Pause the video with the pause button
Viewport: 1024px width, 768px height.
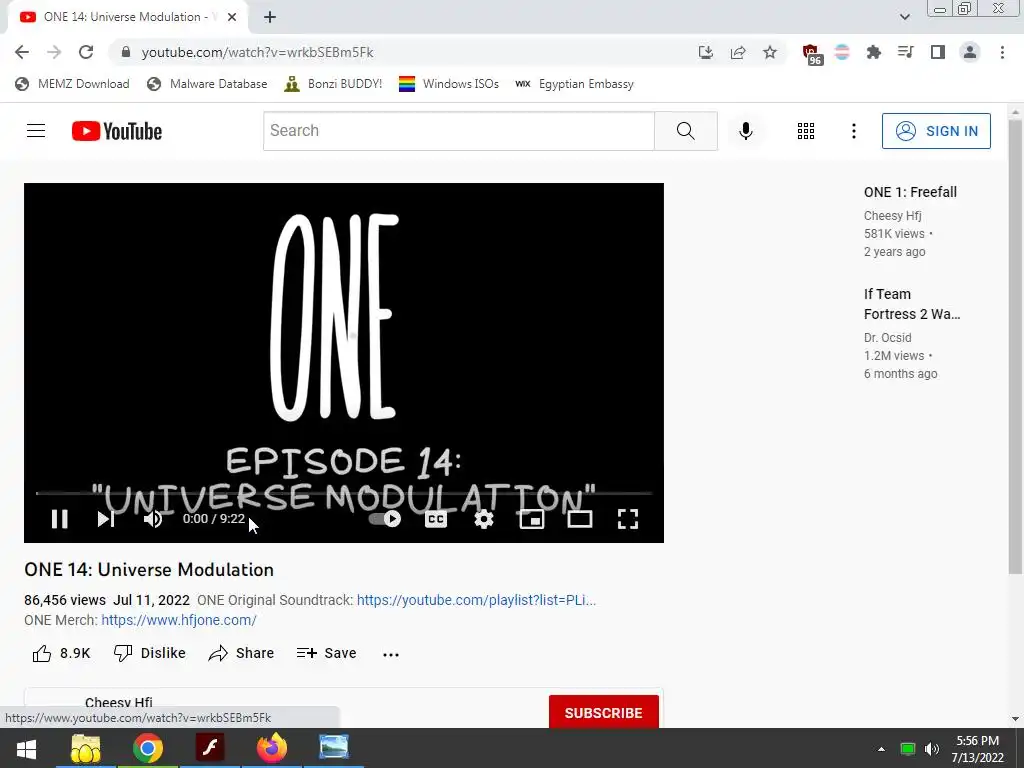click(x=59, y=519)
